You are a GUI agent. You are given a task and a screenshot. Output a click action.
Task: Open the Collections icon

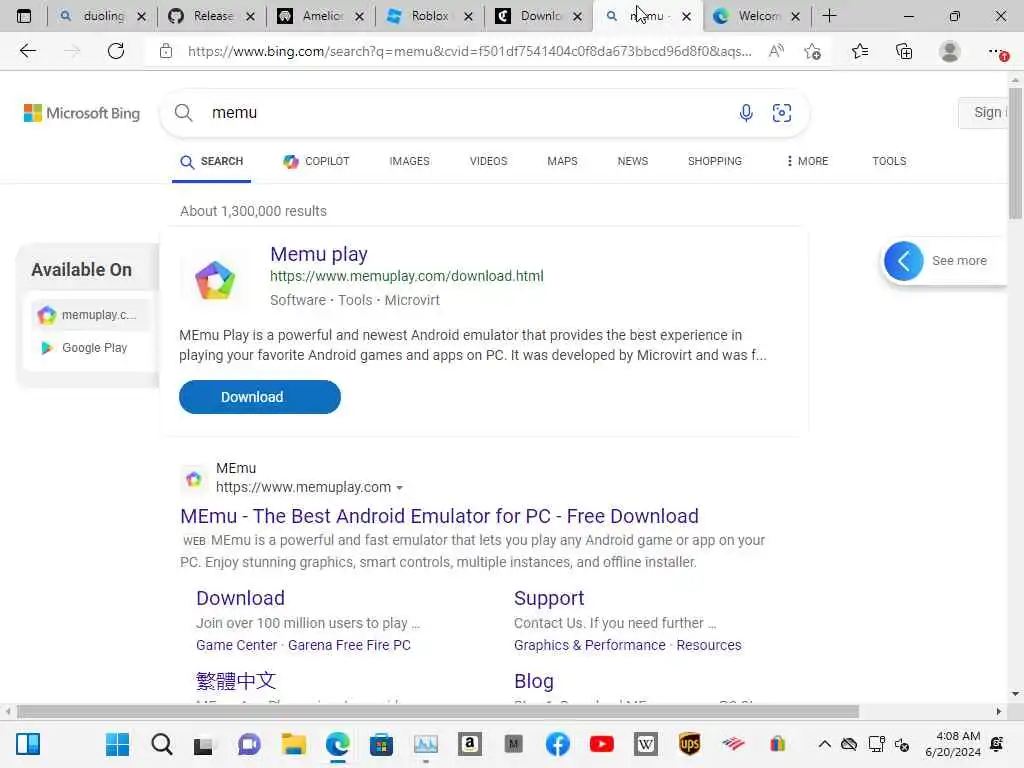pyautogui.click(x=904, y=51)
